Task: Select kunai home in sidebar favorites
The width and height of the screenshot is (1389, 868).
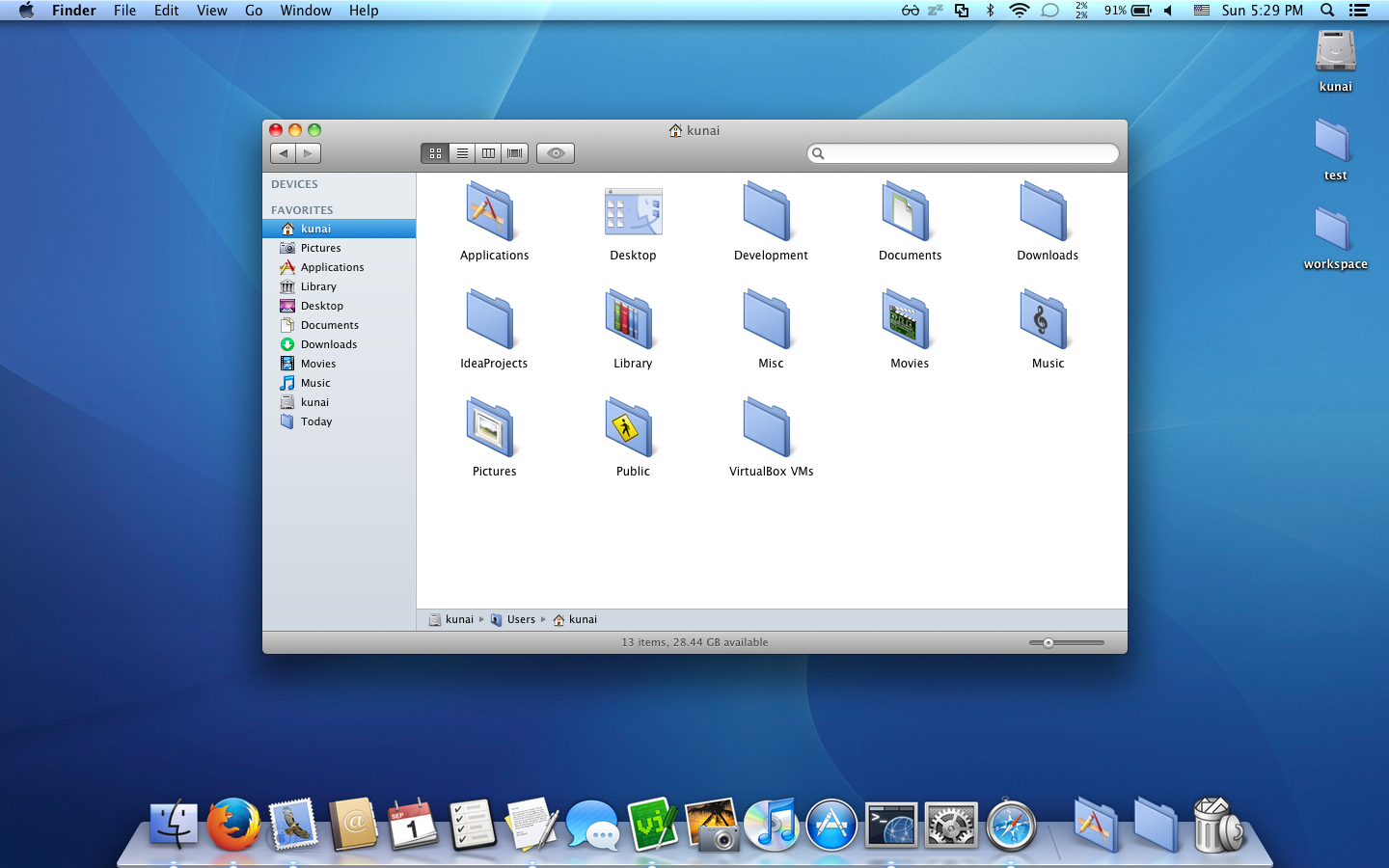Action: click(x=340, y=229)
